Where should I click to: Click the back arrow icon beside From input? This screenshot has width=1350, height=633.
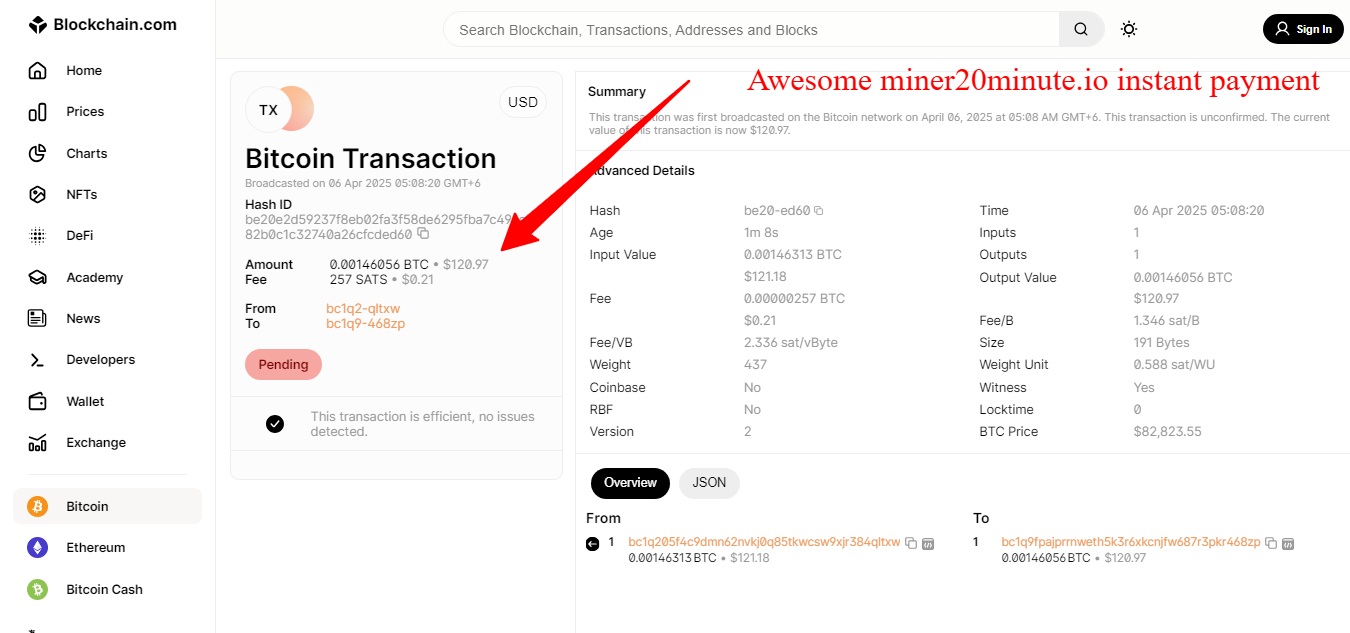click(x=592, y=543)
